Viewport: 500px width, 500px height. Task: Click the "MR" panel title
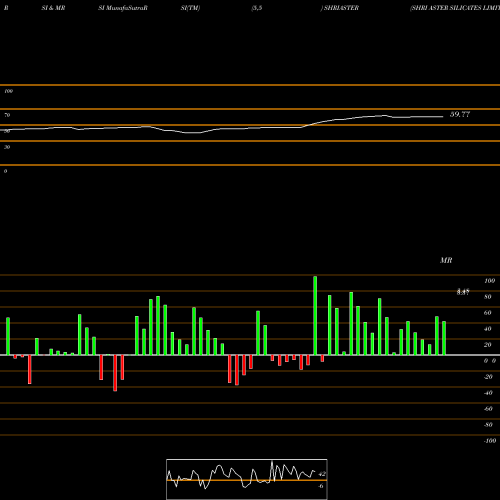click(x=446, y=260)
